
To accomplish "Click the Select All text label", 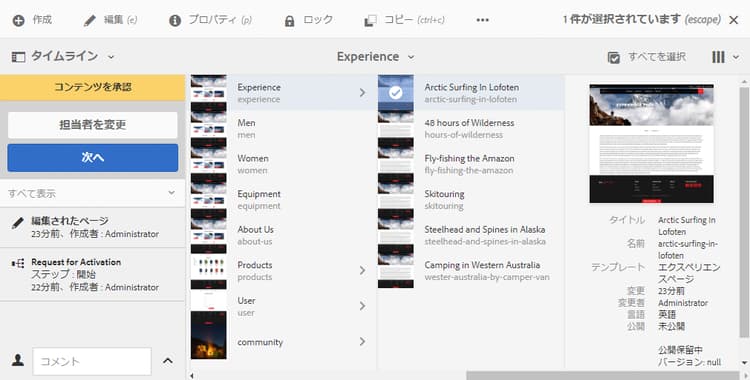I will tap(657, 57).
